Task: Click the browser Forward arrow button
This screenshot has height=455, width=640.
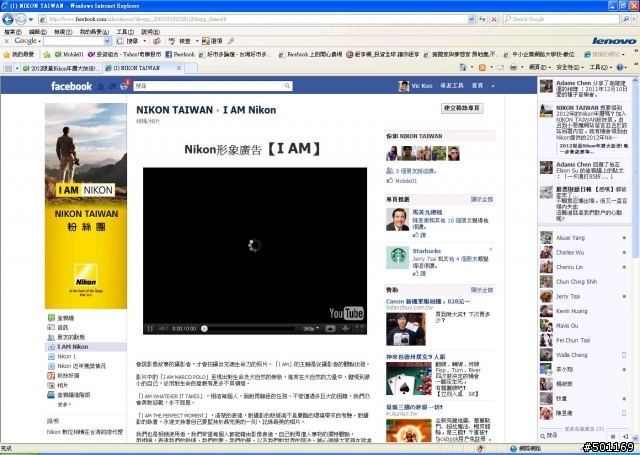Action: point(20,19)
